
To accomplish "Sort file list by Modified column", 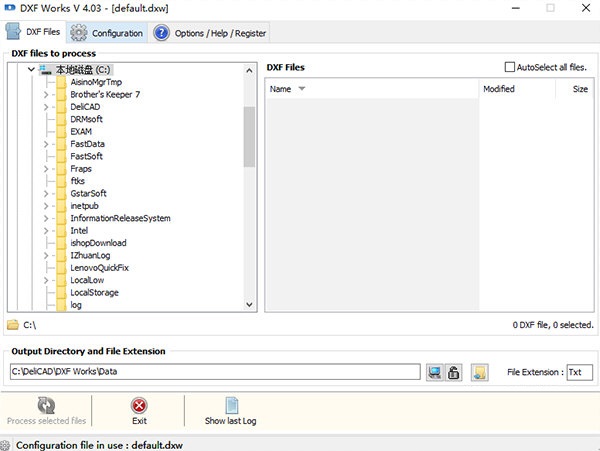I will (x=499, y=89).
